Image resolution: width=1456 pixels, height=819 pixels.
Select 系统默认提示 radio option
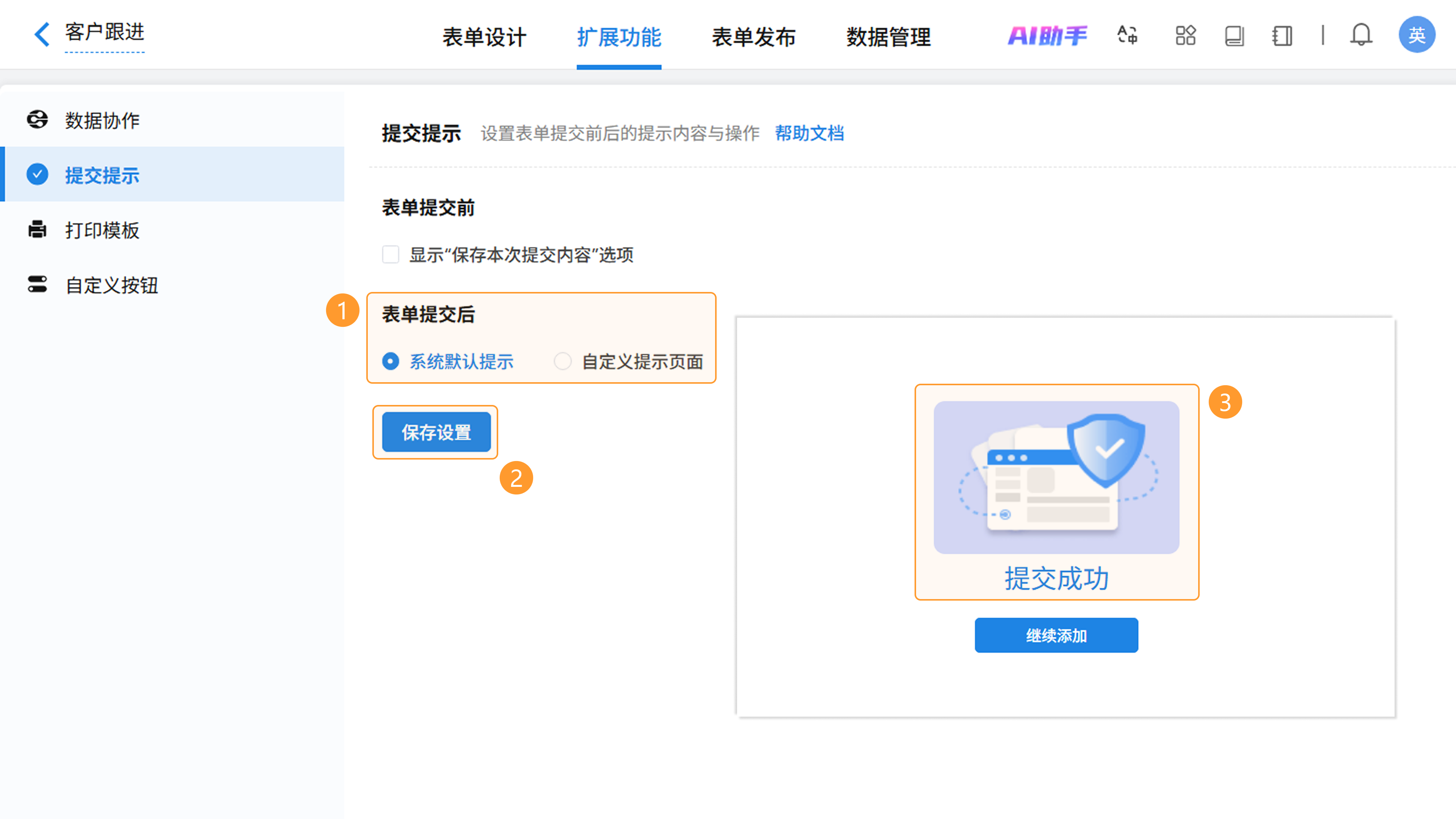click(391, 361)
